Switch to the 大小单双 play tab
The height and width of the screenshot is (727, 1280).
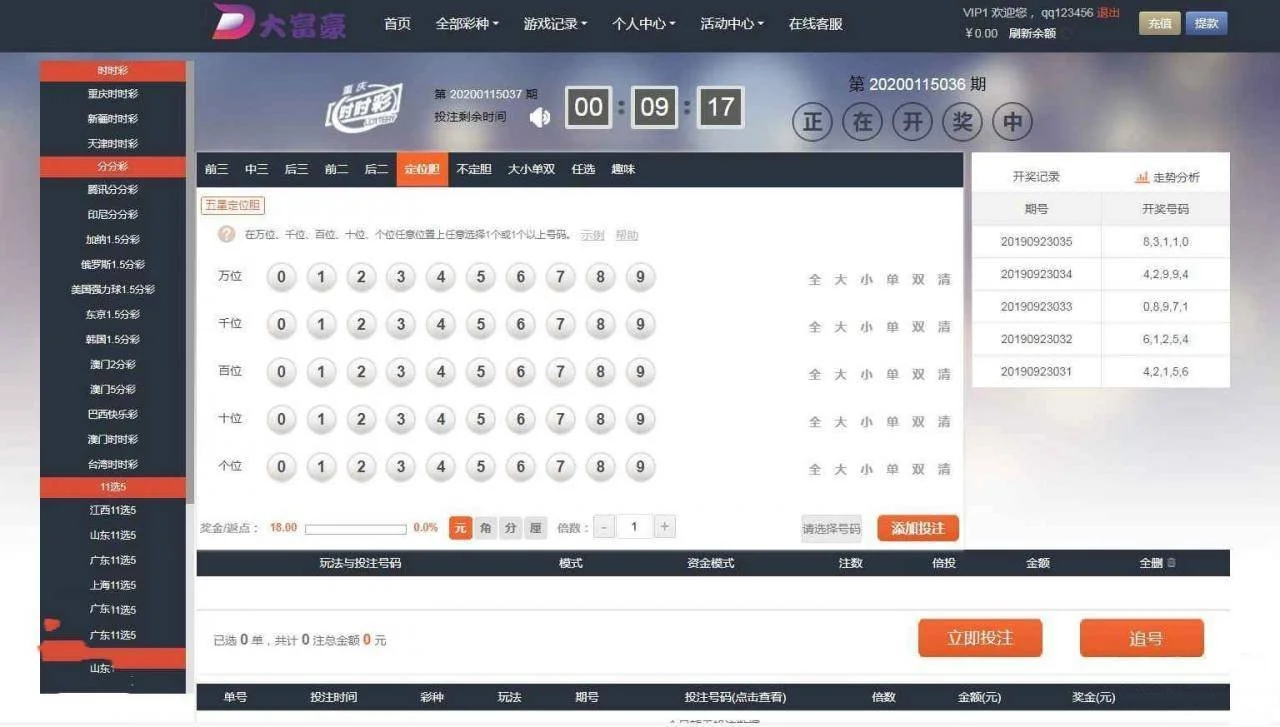[531, 169]
